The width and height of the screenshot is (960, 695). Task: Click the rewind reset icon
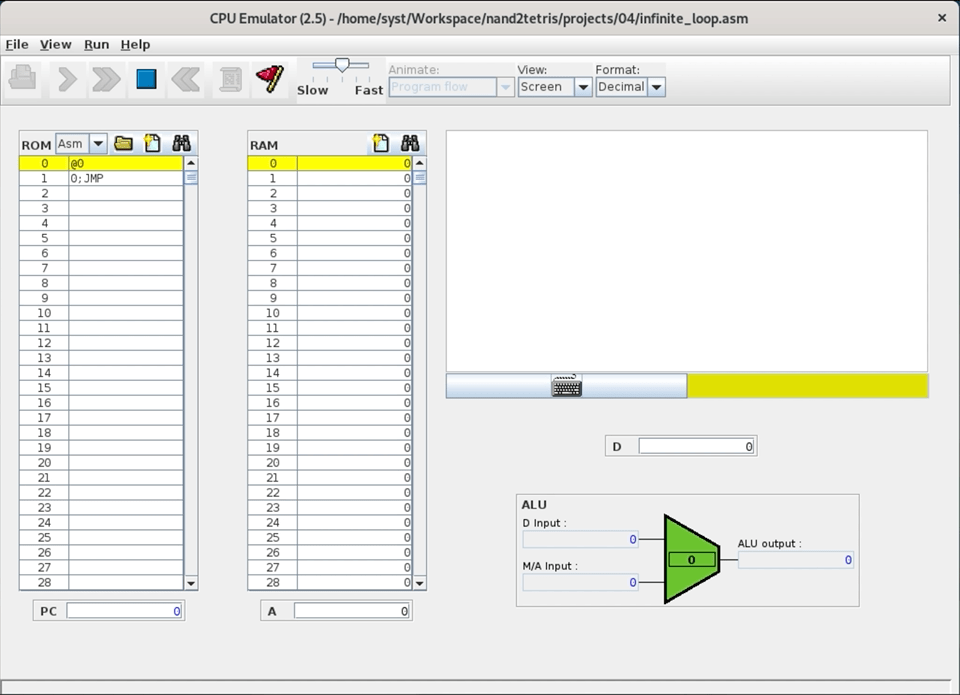coord(186,79)
